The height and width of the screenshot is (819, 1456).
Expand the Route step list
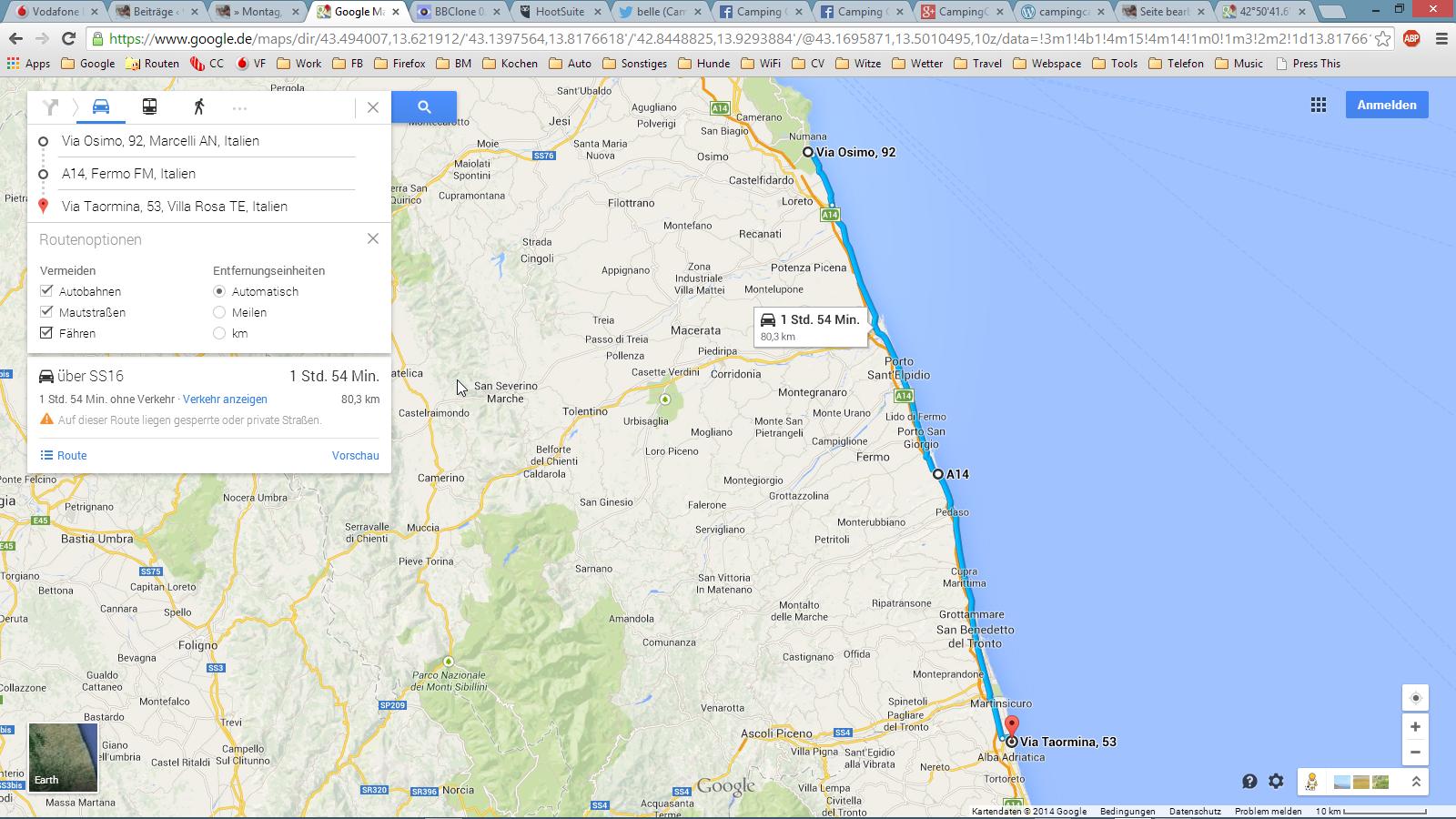(x=64, y=455)
